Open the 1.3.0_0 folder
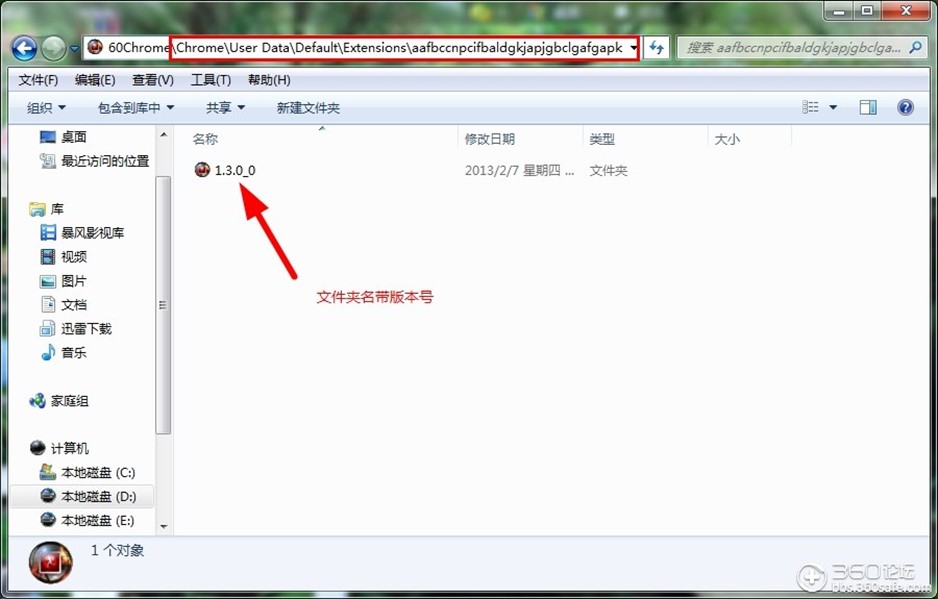Screen dimensions: 938x599 point(234,170)
